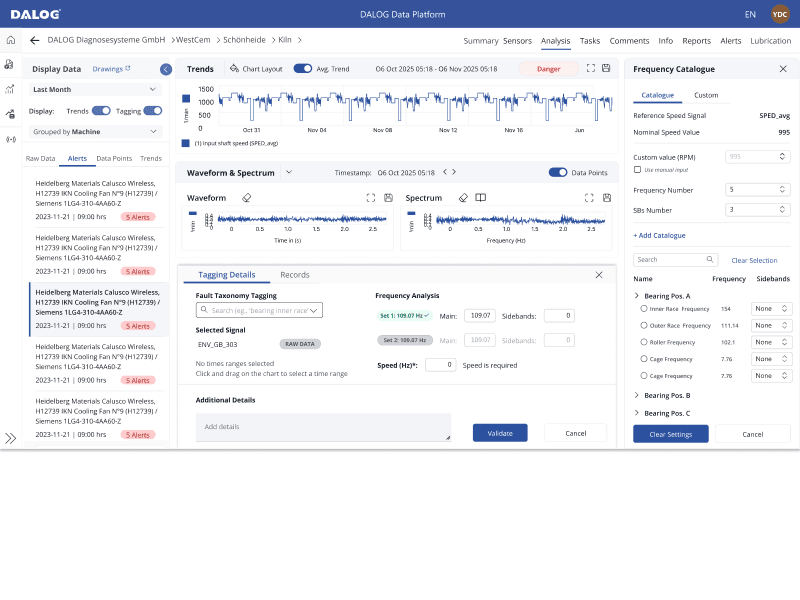
Task: Toggle the Tagging switch
Action: click(x=153, y=111)
